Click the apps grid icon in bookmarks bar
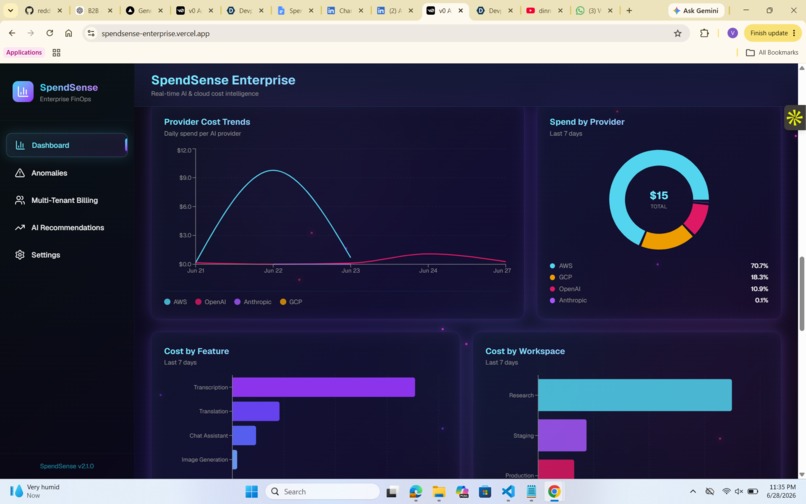The image size is (806, 504). tap(57, 52)
